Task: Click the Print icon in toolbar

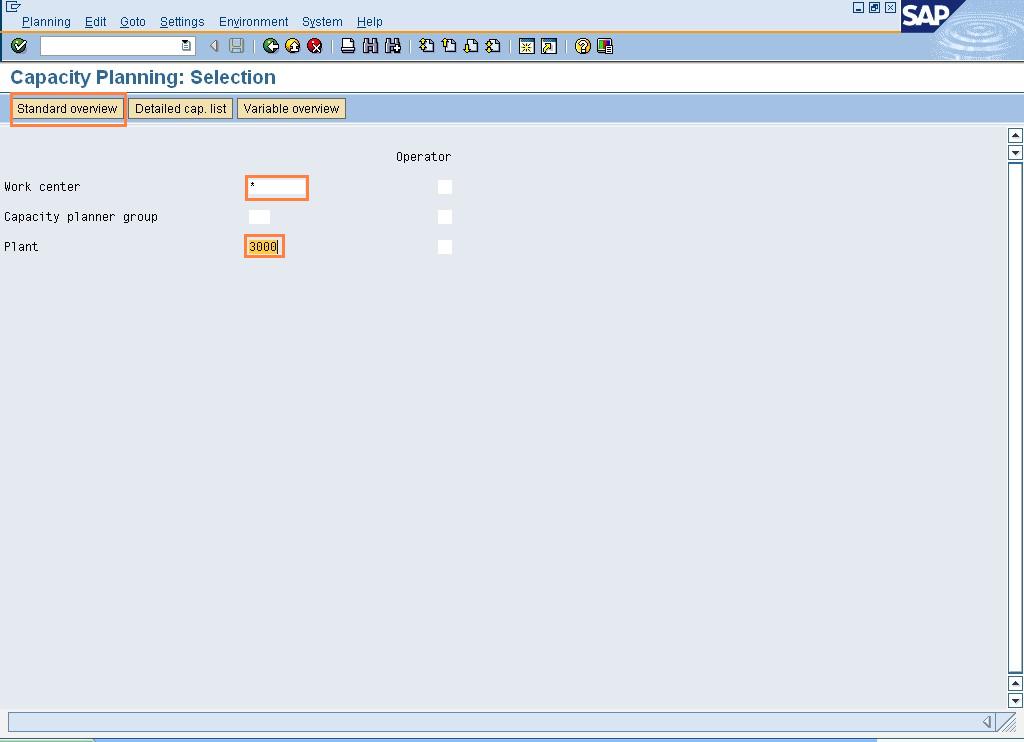Action: [x=348, y=46]
